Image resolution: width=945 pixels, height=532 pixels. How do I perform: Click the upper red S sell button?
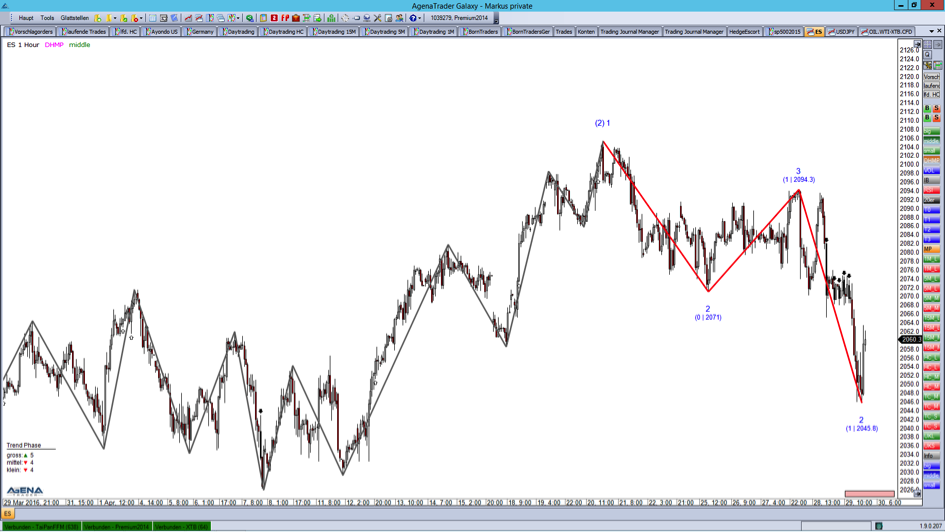(x=937, y=108)
